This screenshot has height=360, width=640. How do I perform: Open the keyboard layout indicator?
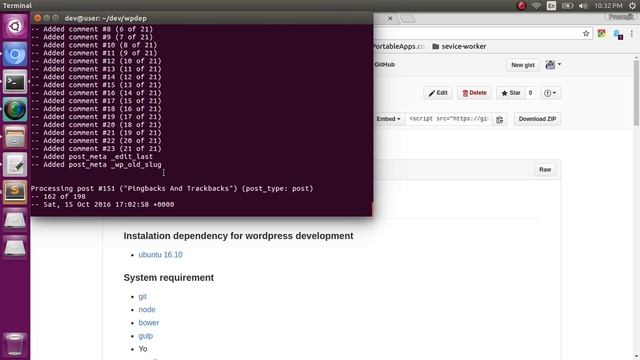point(551,6)
